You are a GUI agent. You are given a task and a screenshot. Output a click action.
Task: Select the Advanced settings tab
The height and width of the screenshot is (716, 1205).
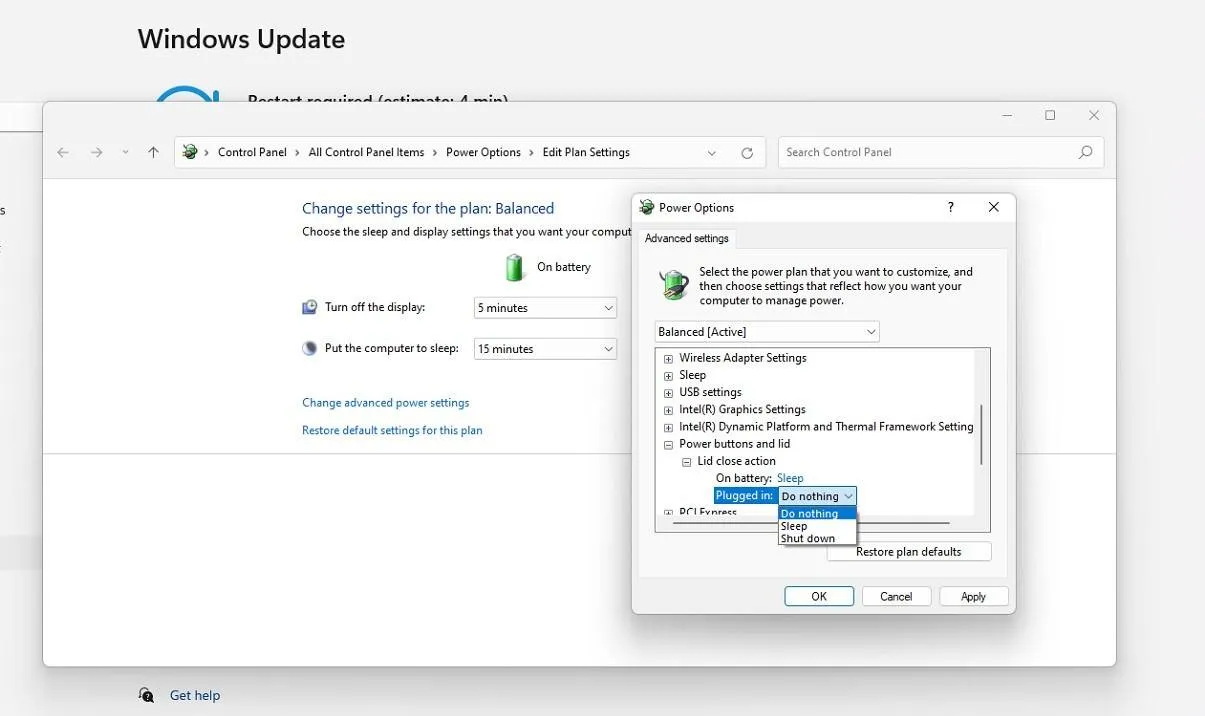click(686, 238)
